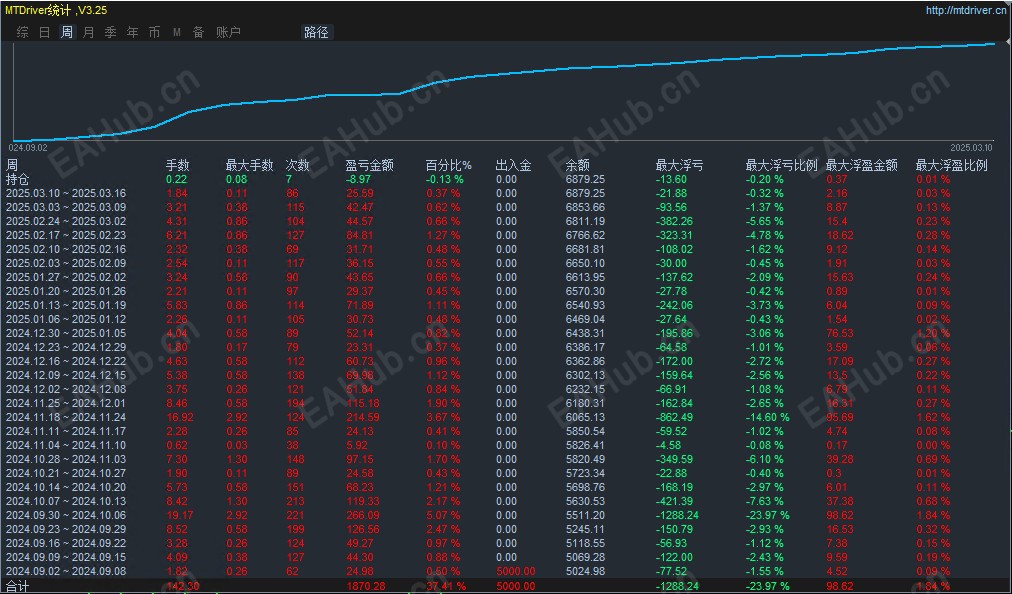Click the 次数 column header
The width and height of the screenshot is (1012, 594).
point(298,165)
